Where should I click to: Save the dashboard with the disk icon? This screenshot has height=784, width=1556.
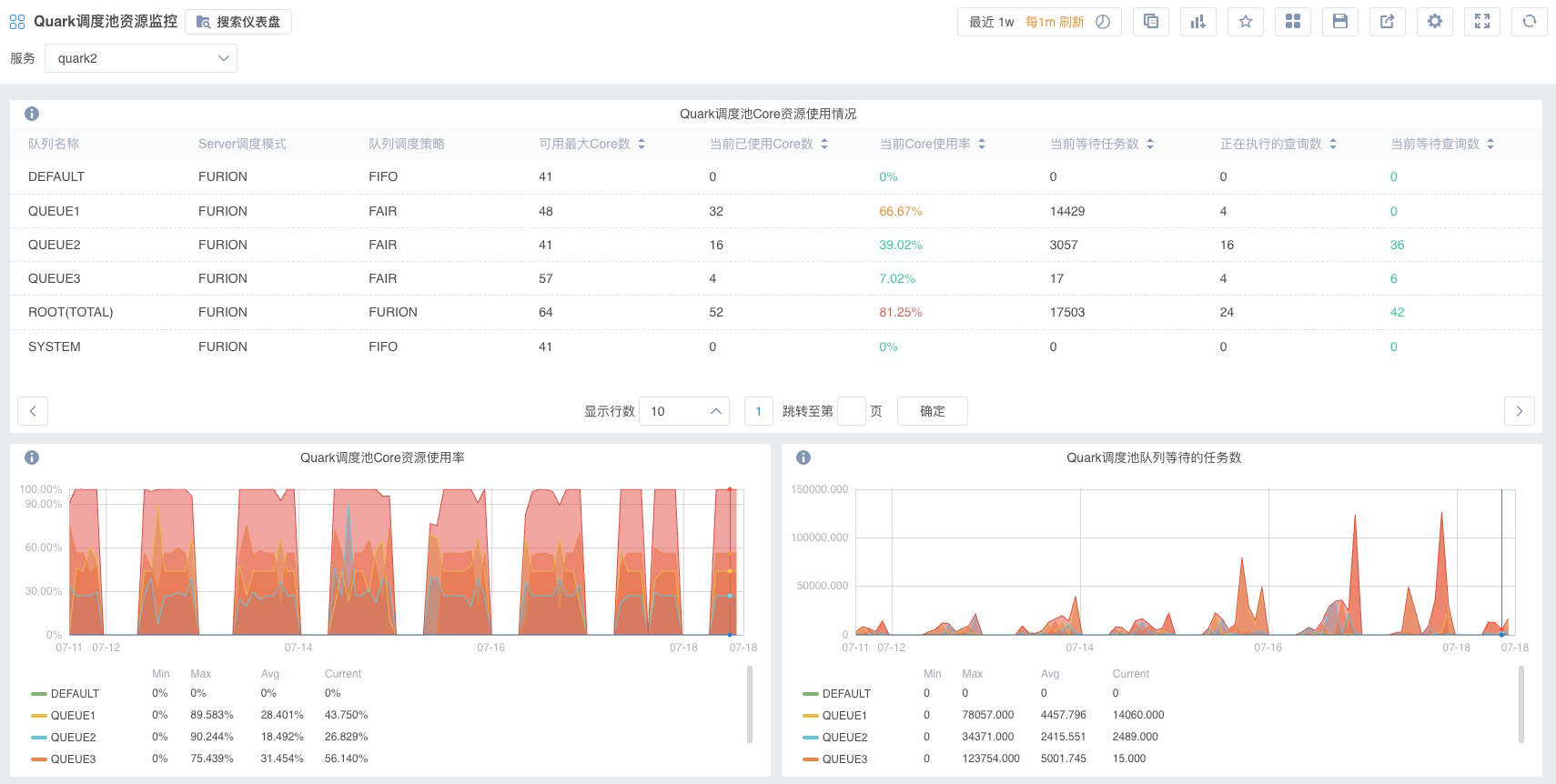[x=1340, y=22]
